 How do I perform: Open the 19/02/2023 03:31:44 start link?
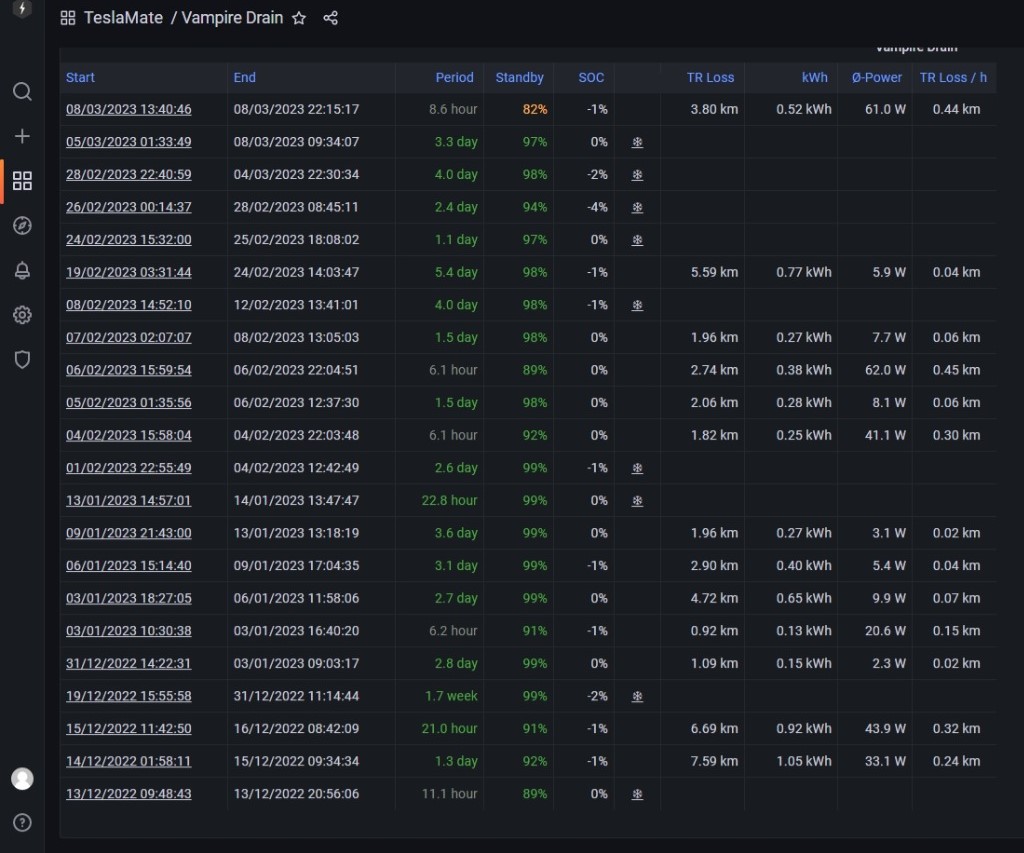point(129,272)
